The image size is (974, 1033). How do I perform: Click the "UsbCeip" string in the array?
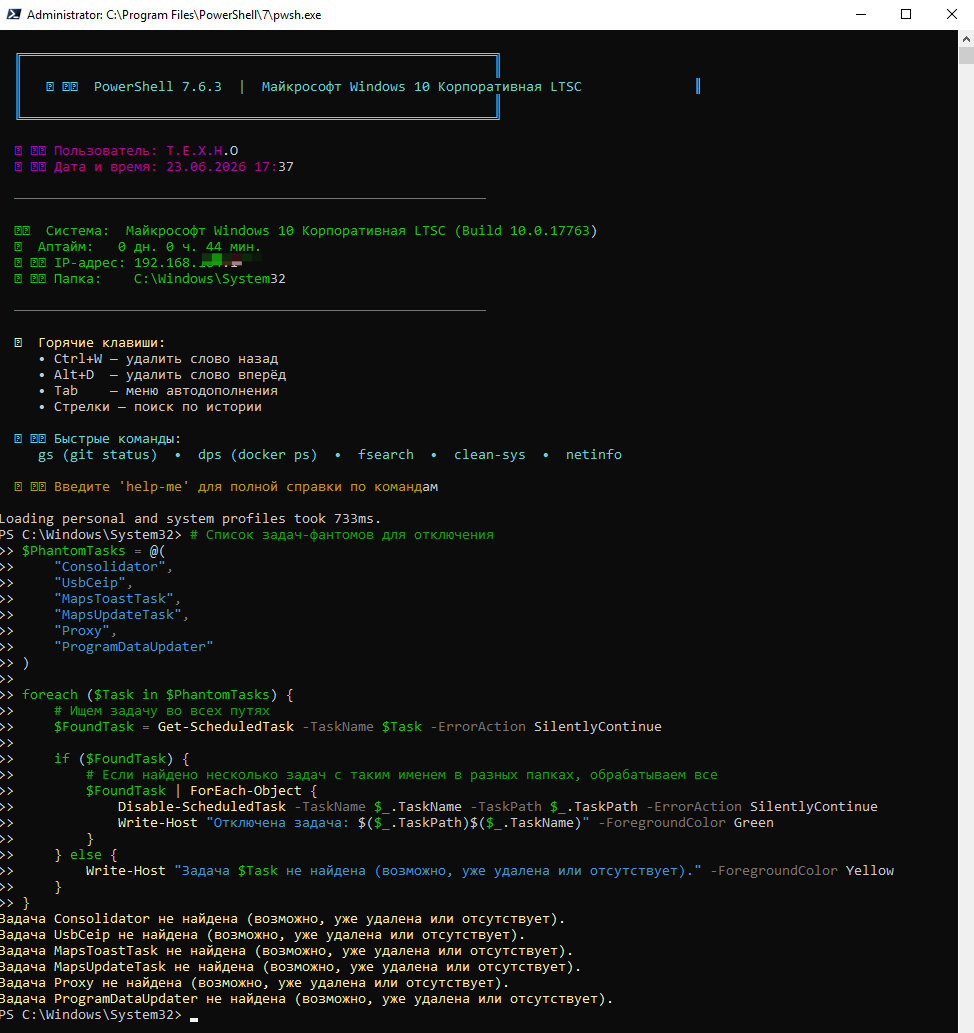[x=90, y=583]
